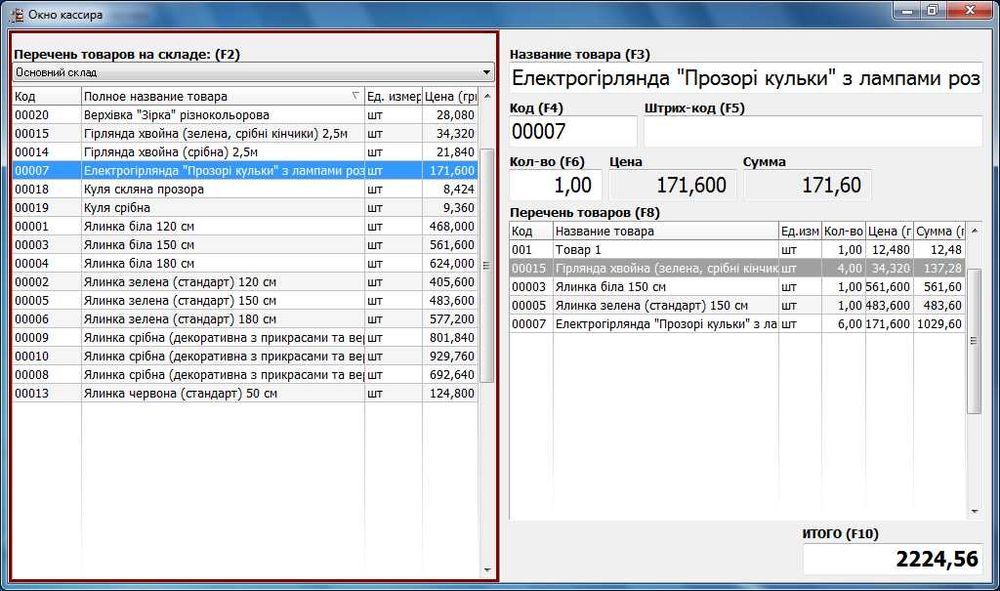
Task: Select row Куля скляна прозора
Action: click(245, 189)
